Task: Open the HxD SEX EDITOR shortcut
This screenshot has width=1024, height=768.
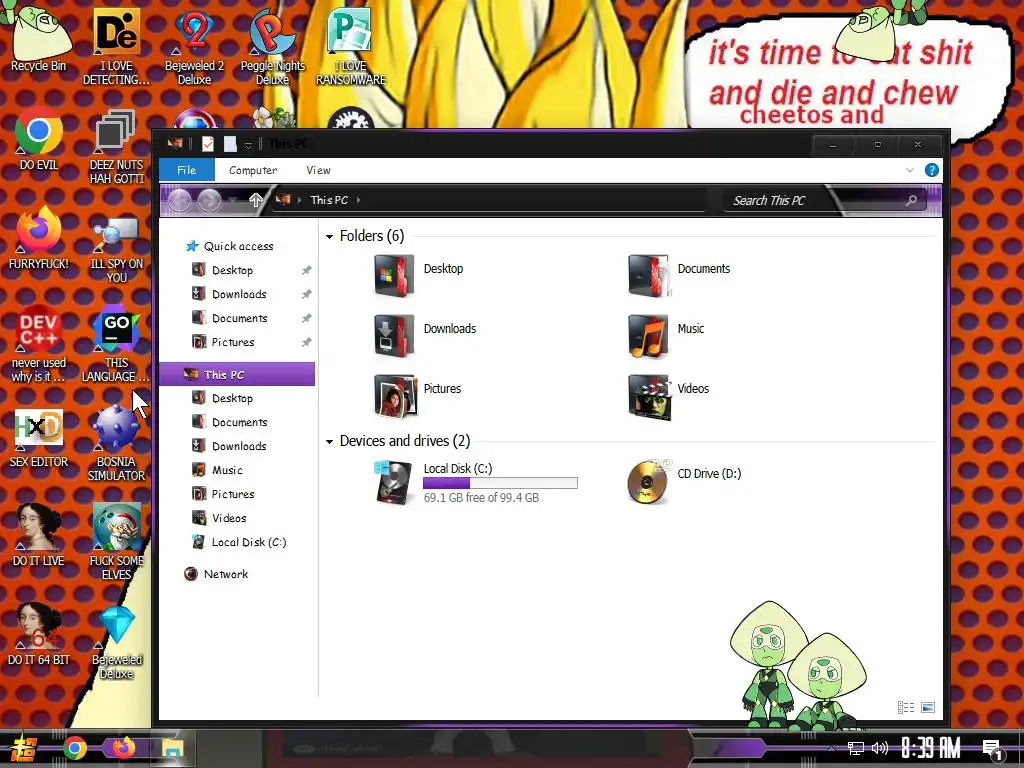Action: pyautogui.click(x=39, y=438)
